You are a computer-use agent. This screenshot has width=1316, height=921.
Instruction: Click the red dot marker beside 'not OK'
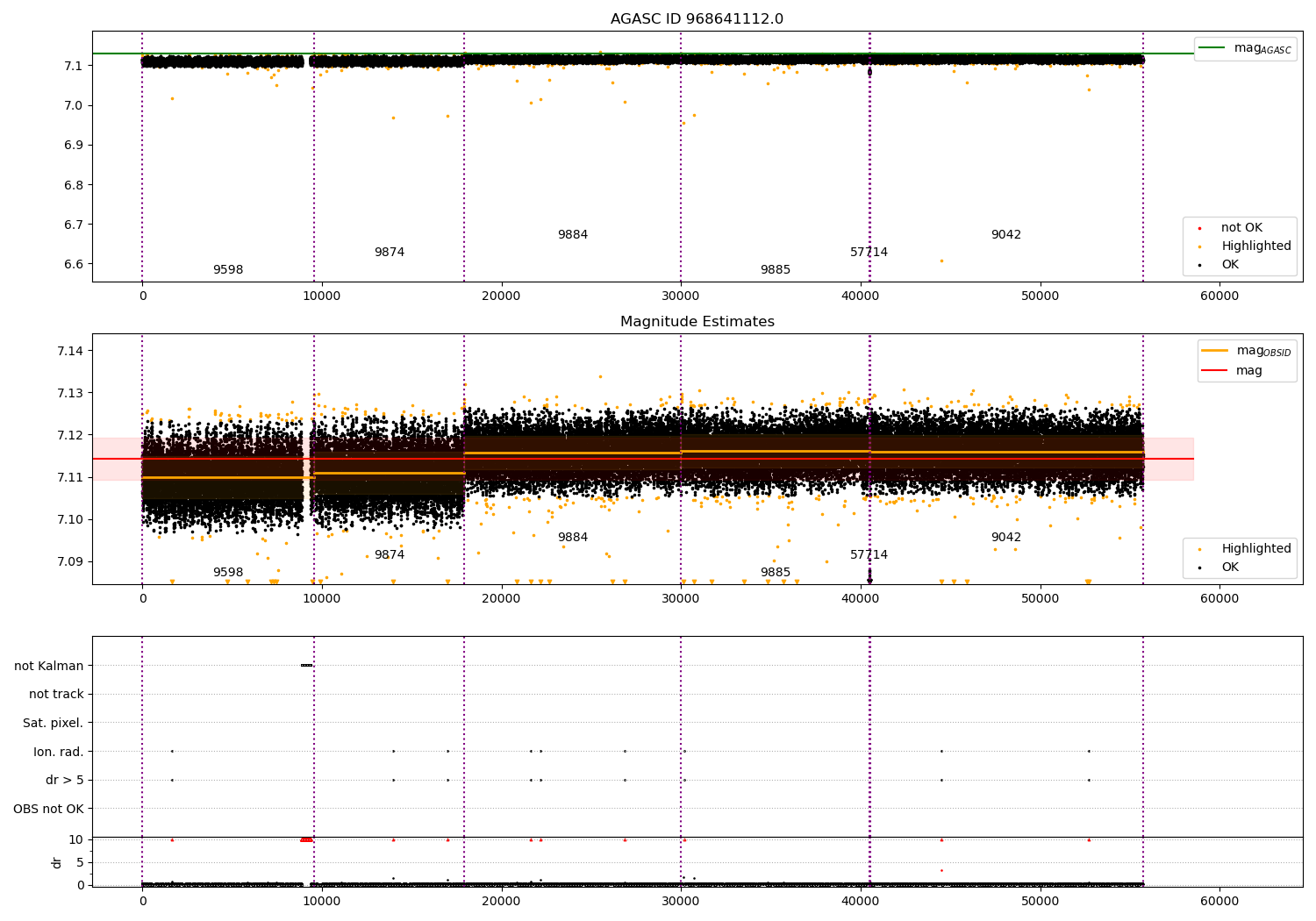coord(1199,228)
